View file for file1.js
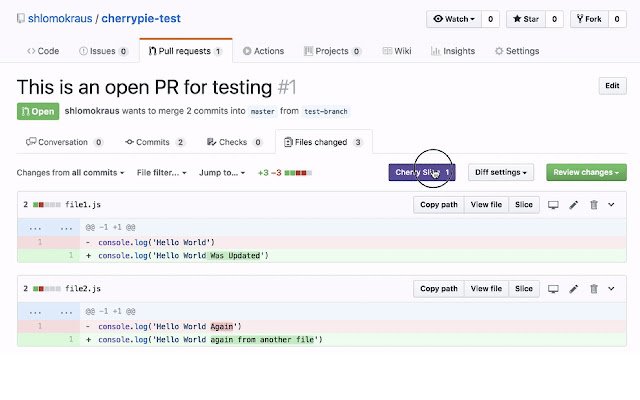 point(486,204)
